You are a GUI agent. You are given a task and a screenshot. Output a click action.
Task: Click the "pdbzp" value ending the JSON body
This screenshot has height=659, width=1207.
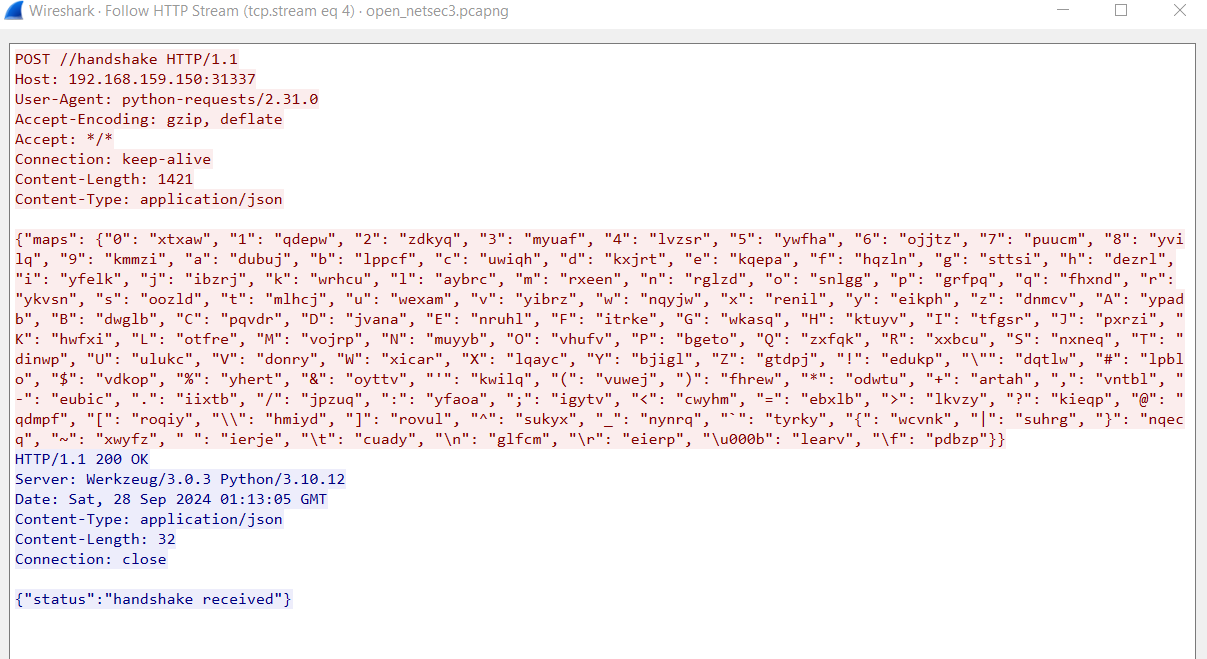click(x=957, y=439)
